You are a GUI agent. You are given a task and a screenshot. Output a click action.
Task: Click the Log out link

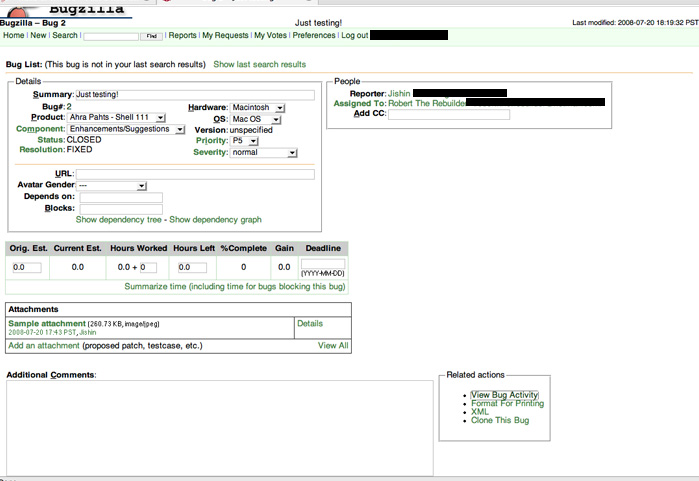(x=354, y=35)
